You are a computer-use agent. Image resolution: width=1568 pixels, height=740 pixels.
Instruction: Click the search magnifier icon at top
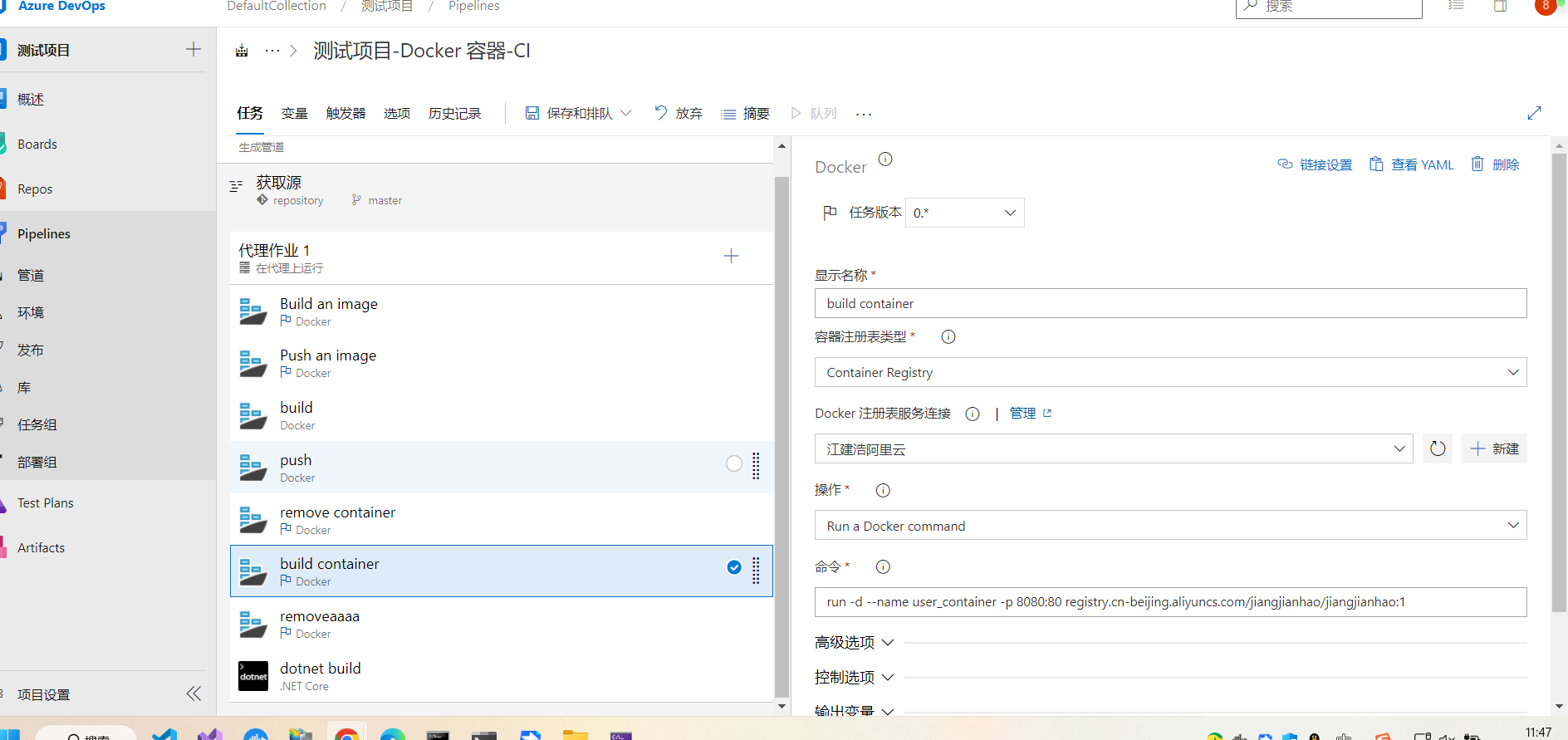[1250, 6]
